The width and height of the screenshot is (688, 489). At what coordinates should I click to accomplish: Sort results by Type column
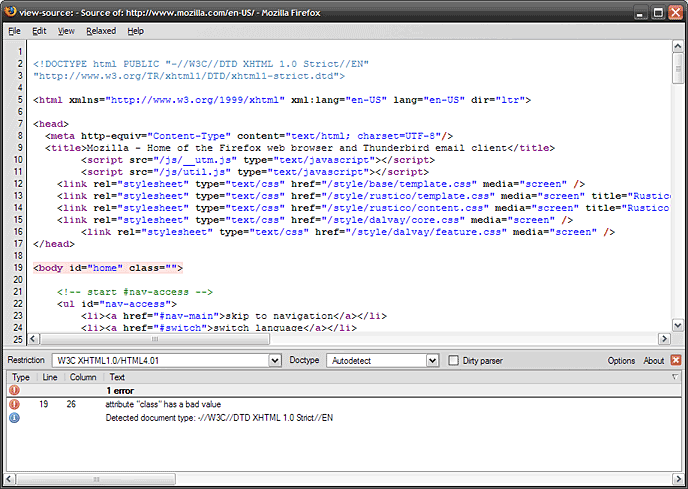21,377
